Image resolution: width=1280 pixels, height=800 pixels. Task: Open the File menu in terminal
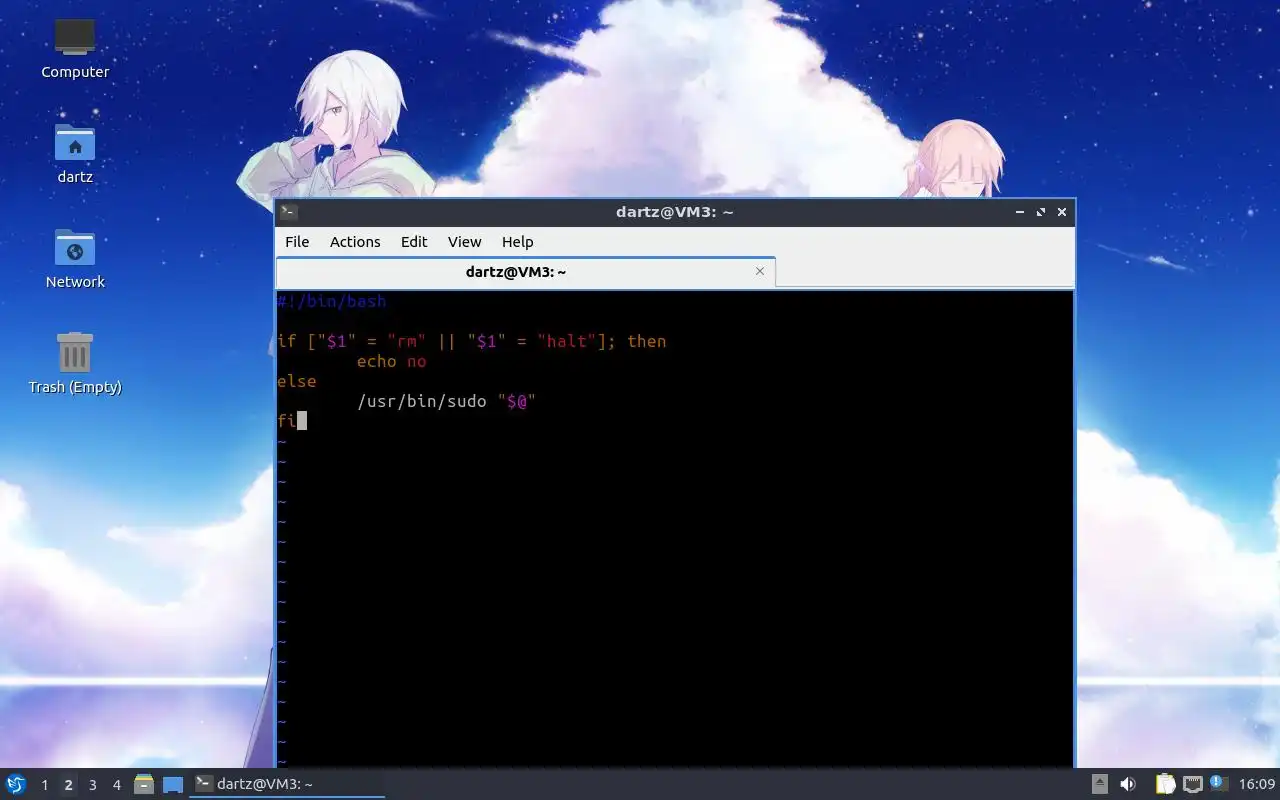point(297,242)
